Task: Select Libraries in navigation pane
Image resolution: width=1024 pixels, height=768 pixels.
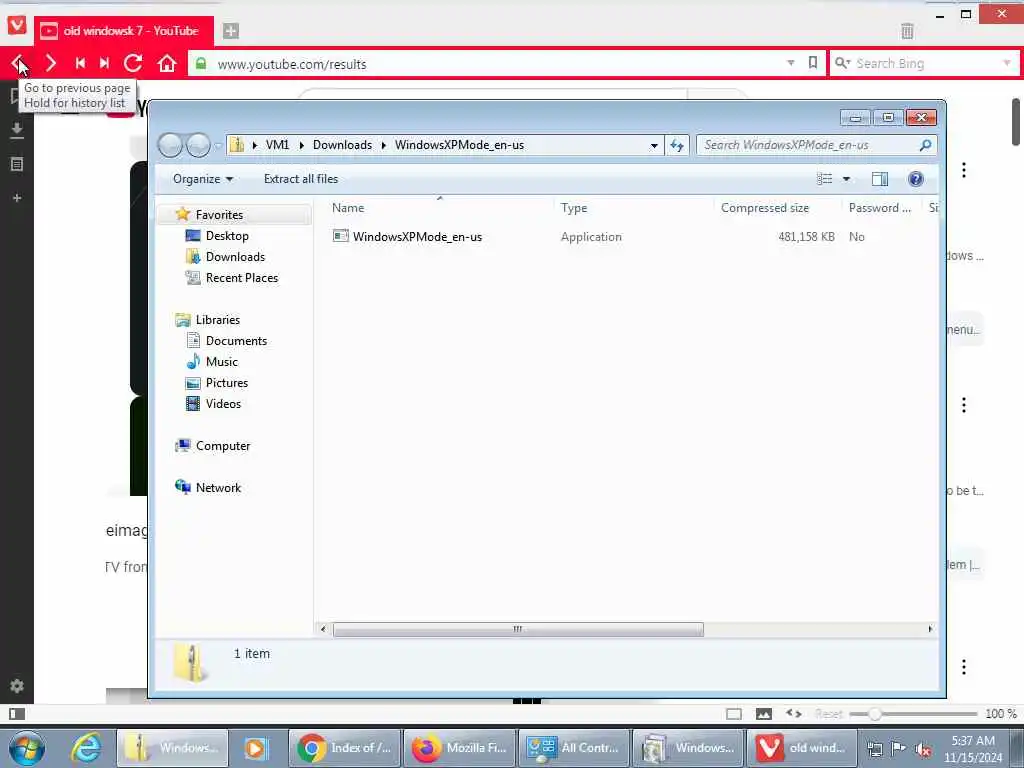Action: 217,319
